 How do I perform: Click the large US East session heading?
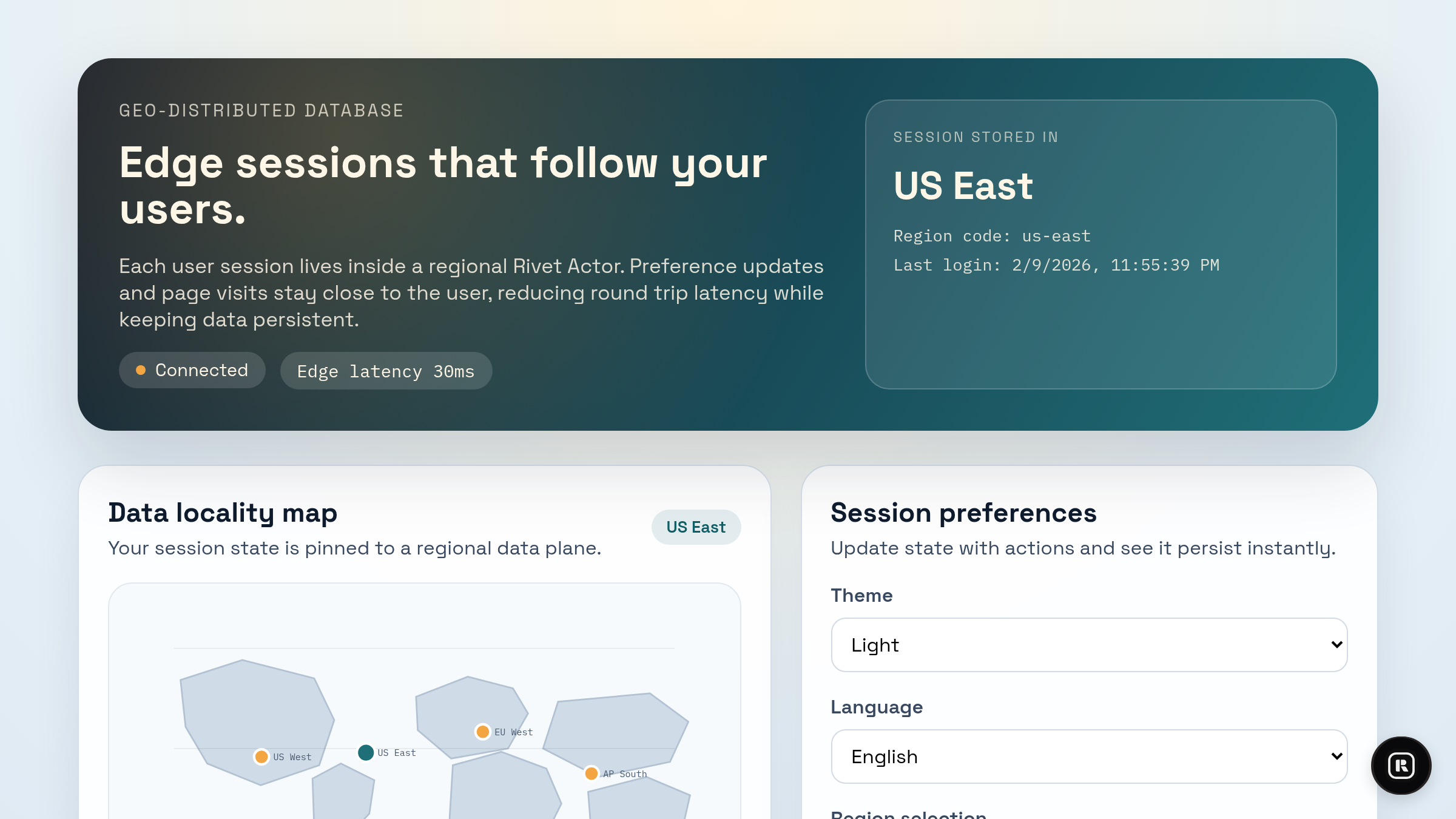963,186
